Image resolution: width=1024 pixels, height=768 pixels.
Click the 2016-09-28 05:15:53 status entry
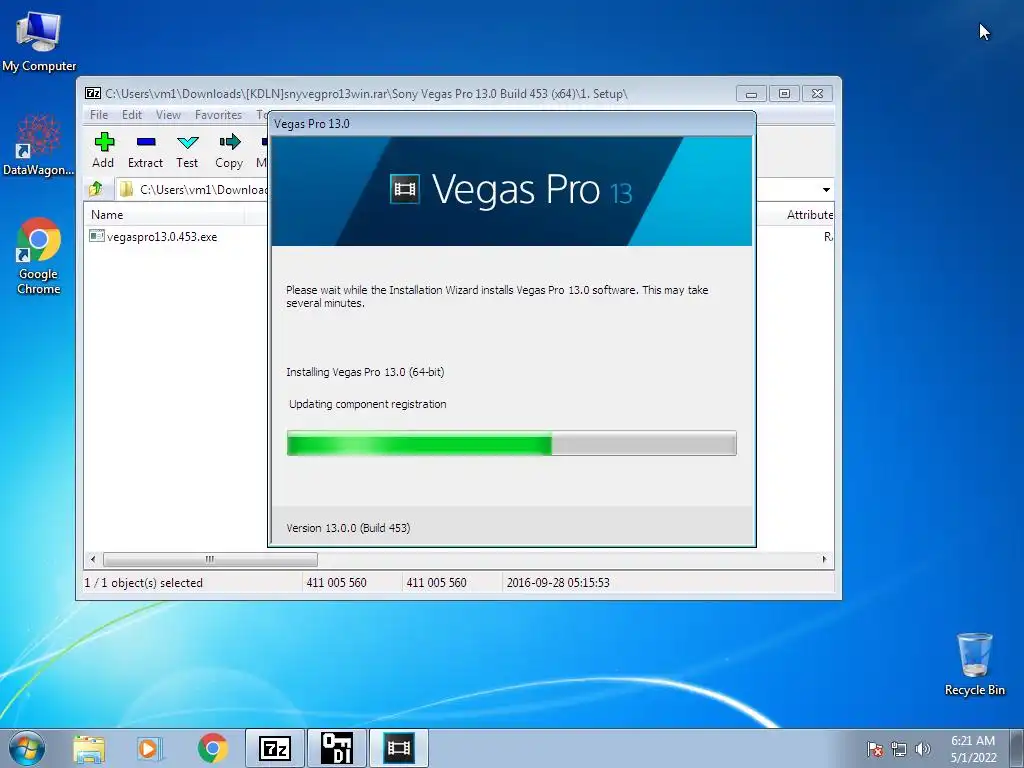[558, 583]
